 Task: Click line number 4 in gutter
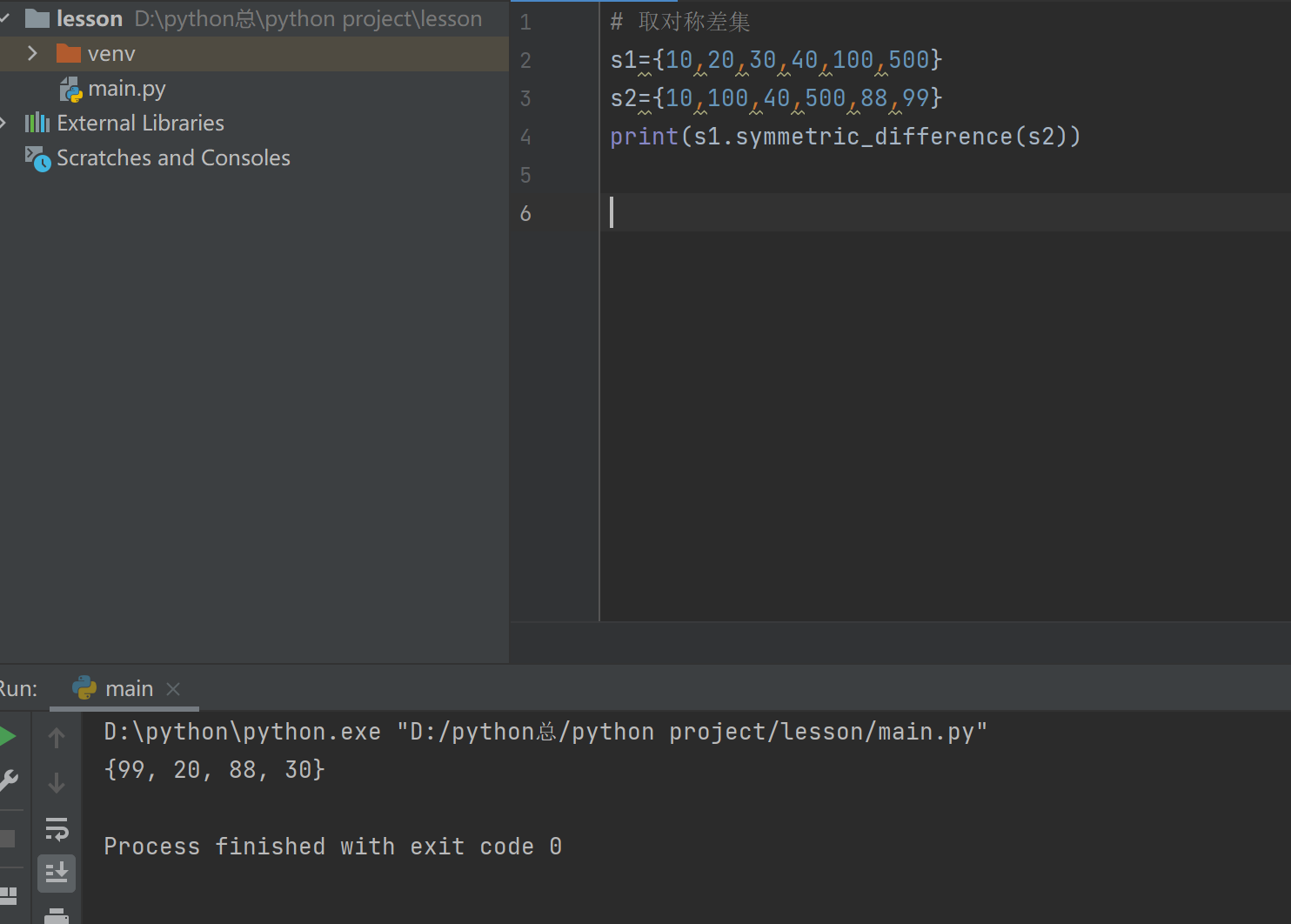coord(525,137)
